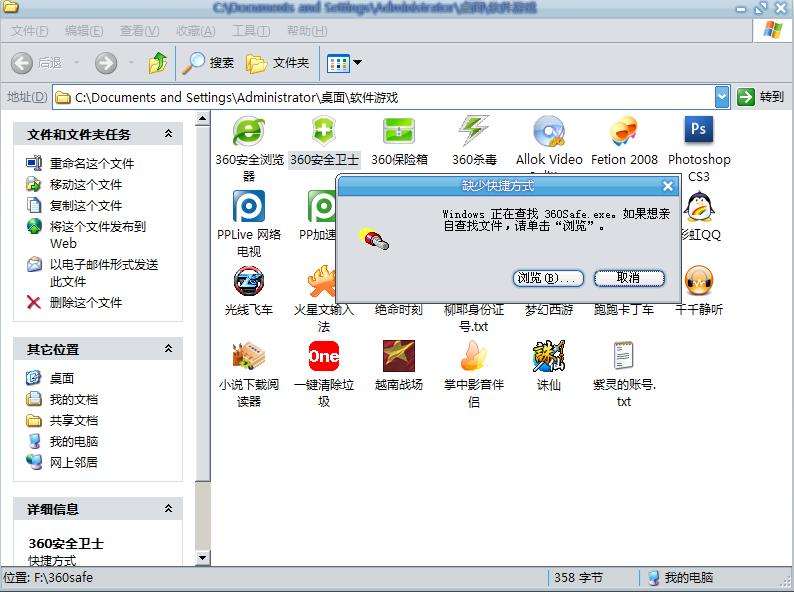This screenshot has height=592, width=794.
Task: Select the 柳耶身份证号.txt file label
Action: (473, 318)
